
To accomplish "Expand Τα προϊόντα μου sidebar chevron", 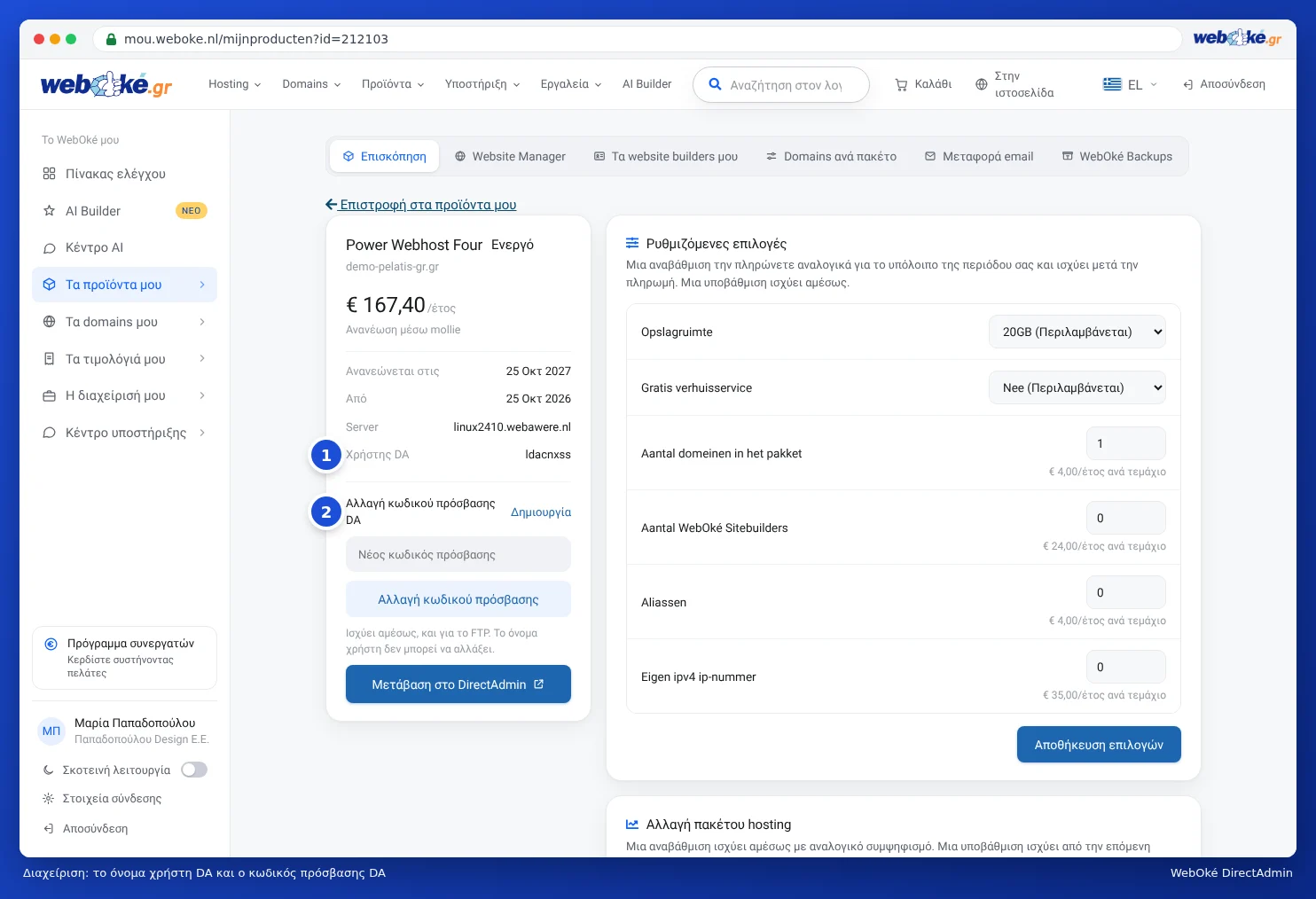I will [x=202, y=285].
